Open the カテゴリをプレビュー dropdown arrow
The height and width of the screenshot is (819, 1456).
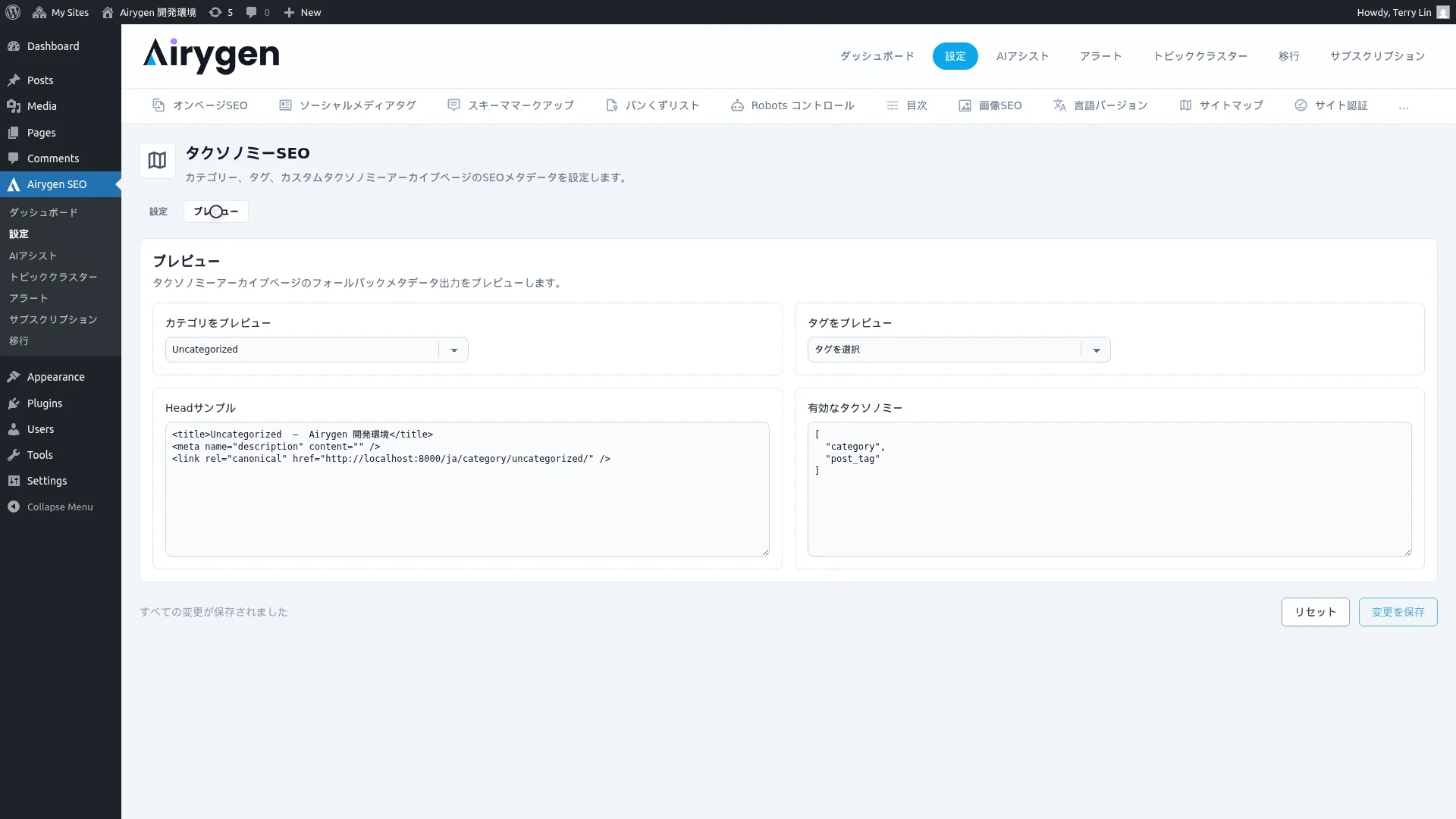click(x=454, y=350)
